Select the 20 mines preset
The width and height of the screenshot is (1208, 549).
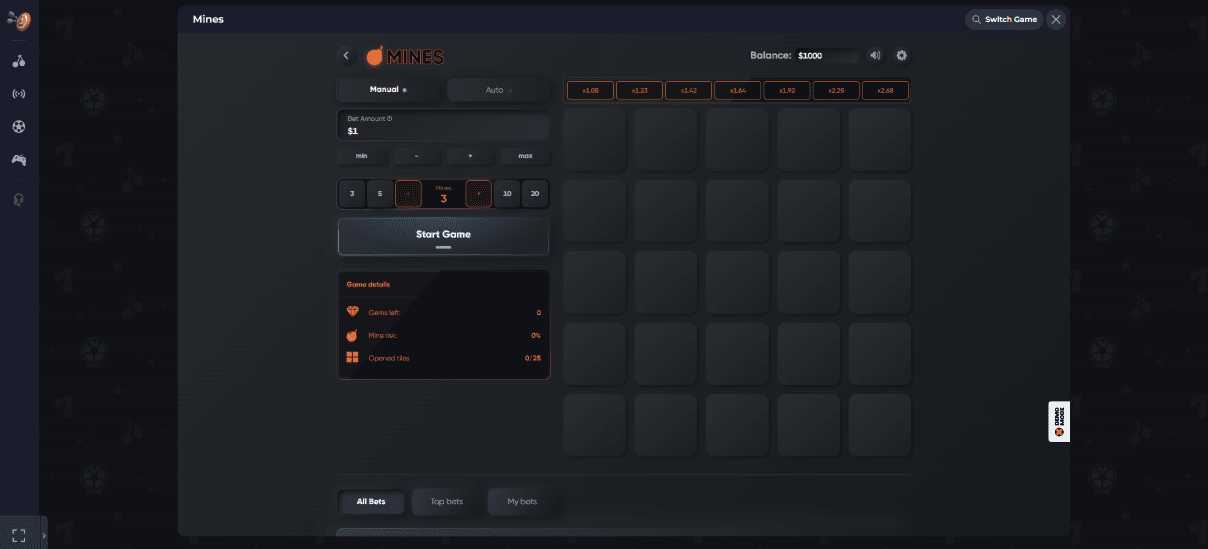535,194
